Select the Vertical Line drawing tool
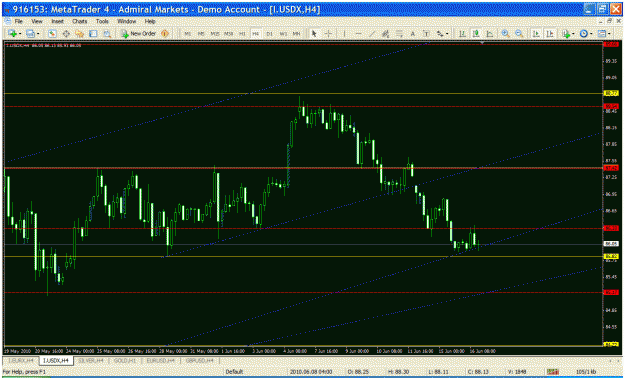625x378 pixels. coord(344,34)
